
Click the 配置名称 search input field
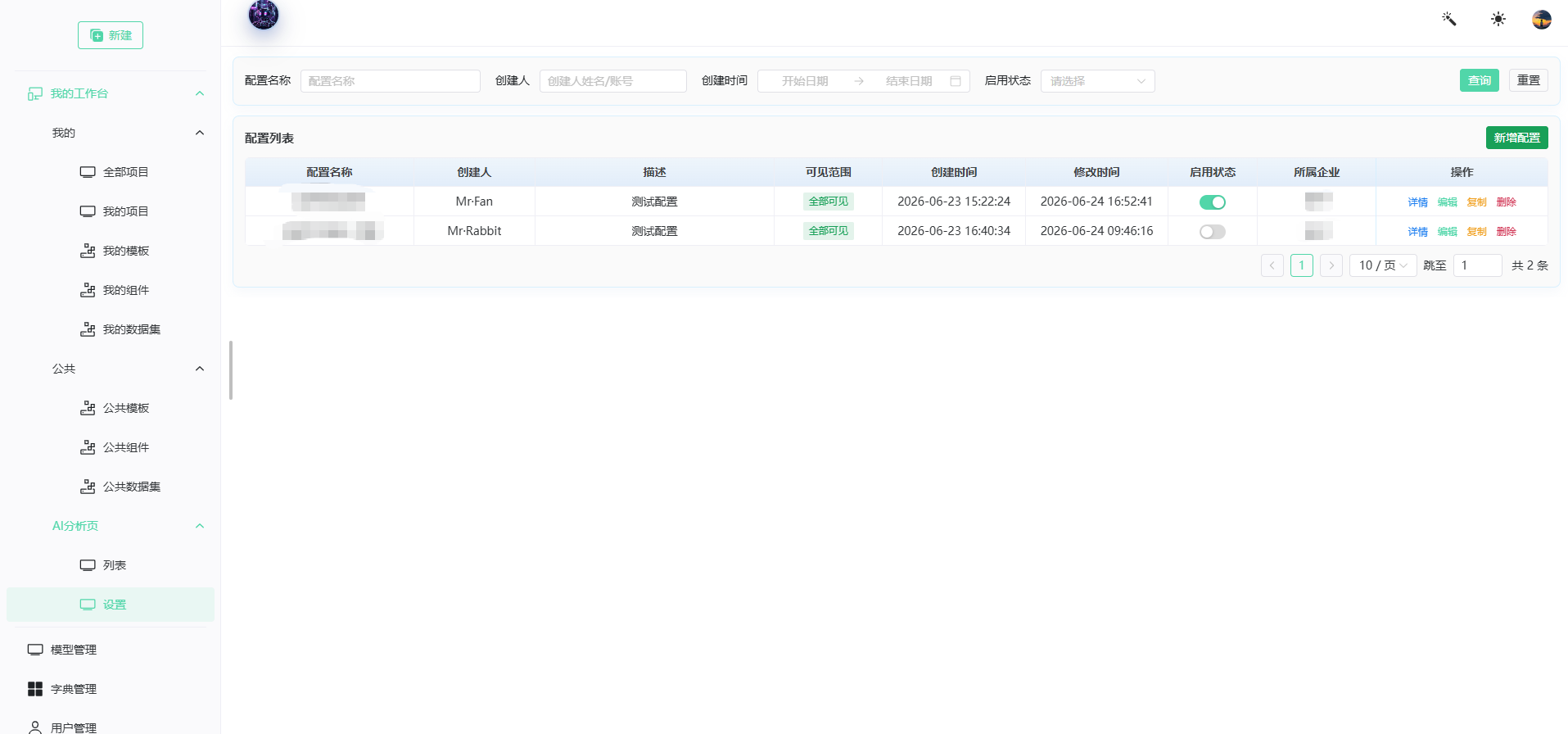click(390, 81)
